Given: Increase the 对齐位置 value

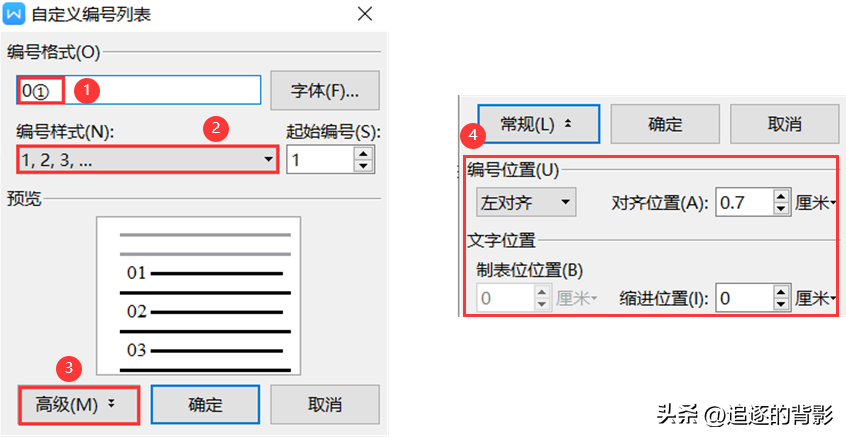Looking at the screenshot, I should 781,196.
